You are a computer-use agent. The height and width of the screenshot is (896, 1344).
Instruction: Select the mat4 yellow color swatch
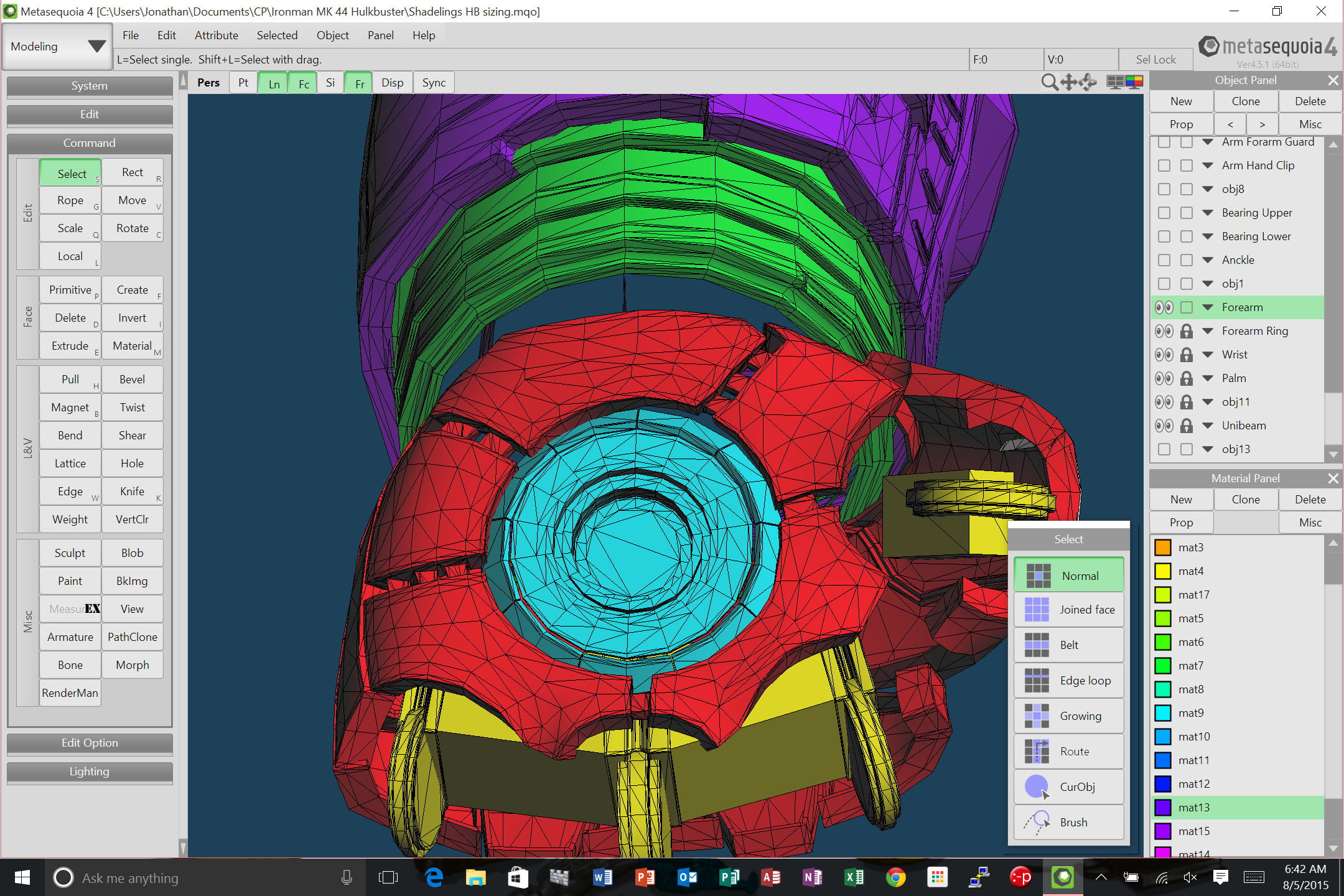click(1163, 571)
